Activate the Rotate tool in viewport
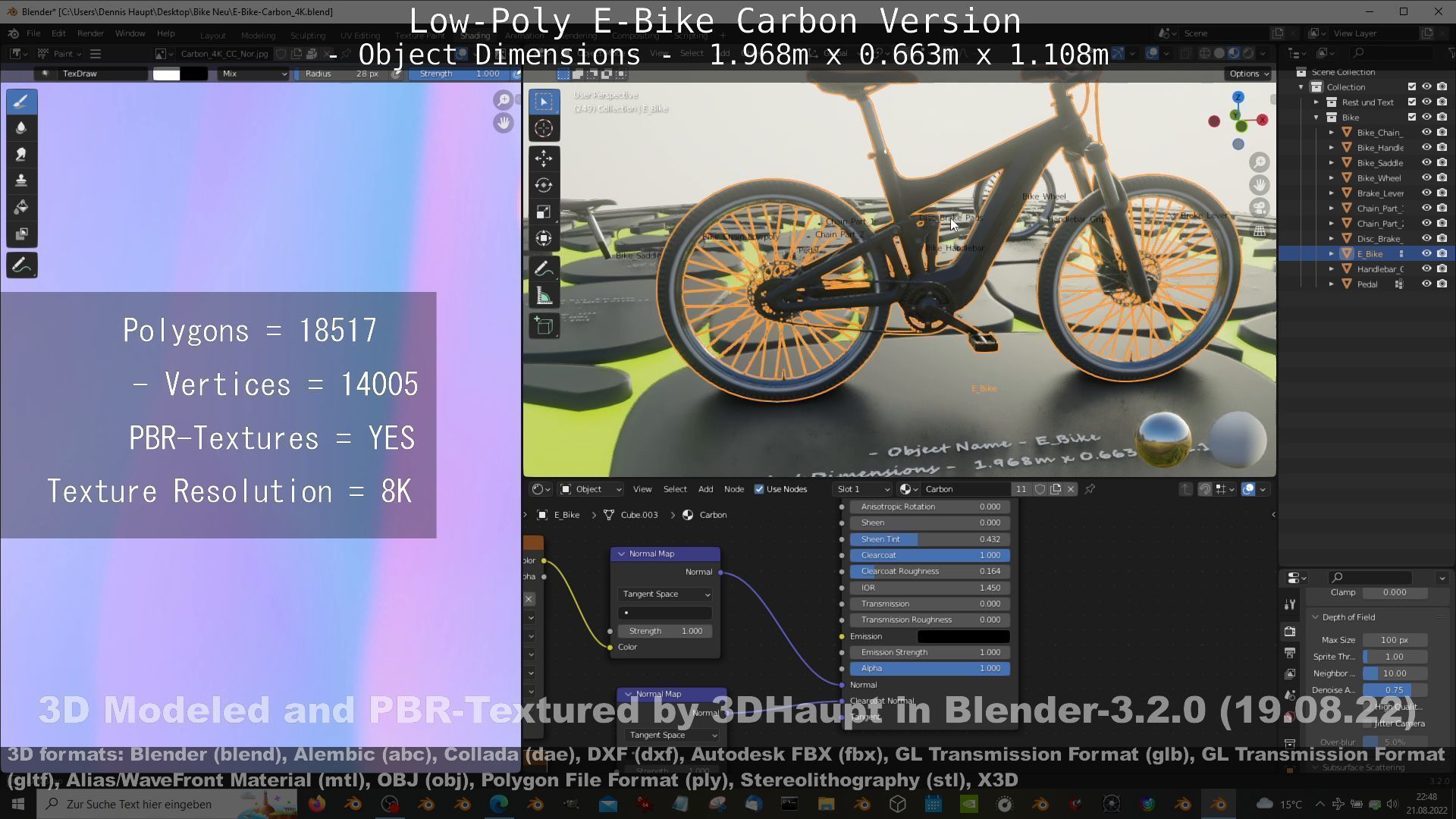This screenshot has width=1456, height=819. point(544,185)
